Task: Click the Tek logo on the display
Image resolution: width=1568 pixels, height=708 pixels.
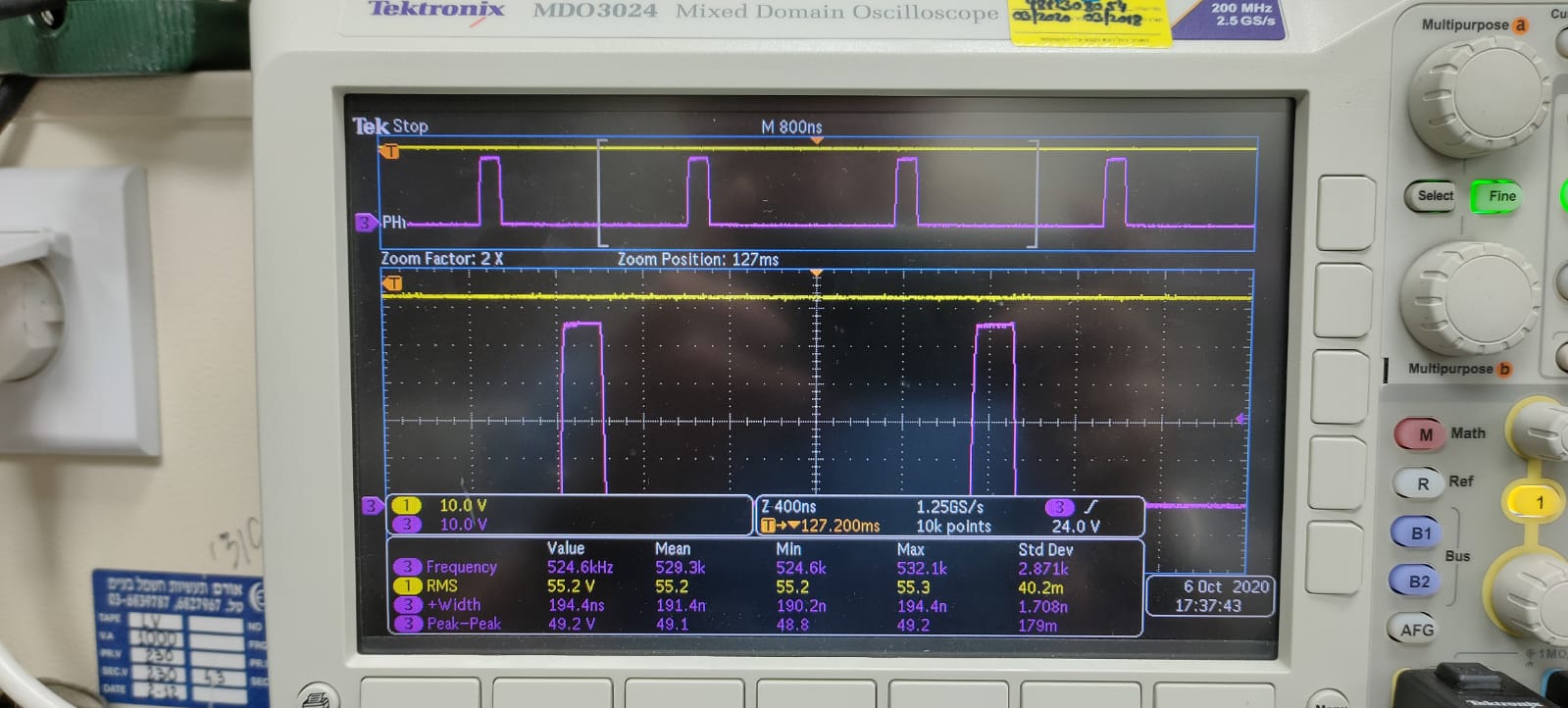Action: coord(370,126)
